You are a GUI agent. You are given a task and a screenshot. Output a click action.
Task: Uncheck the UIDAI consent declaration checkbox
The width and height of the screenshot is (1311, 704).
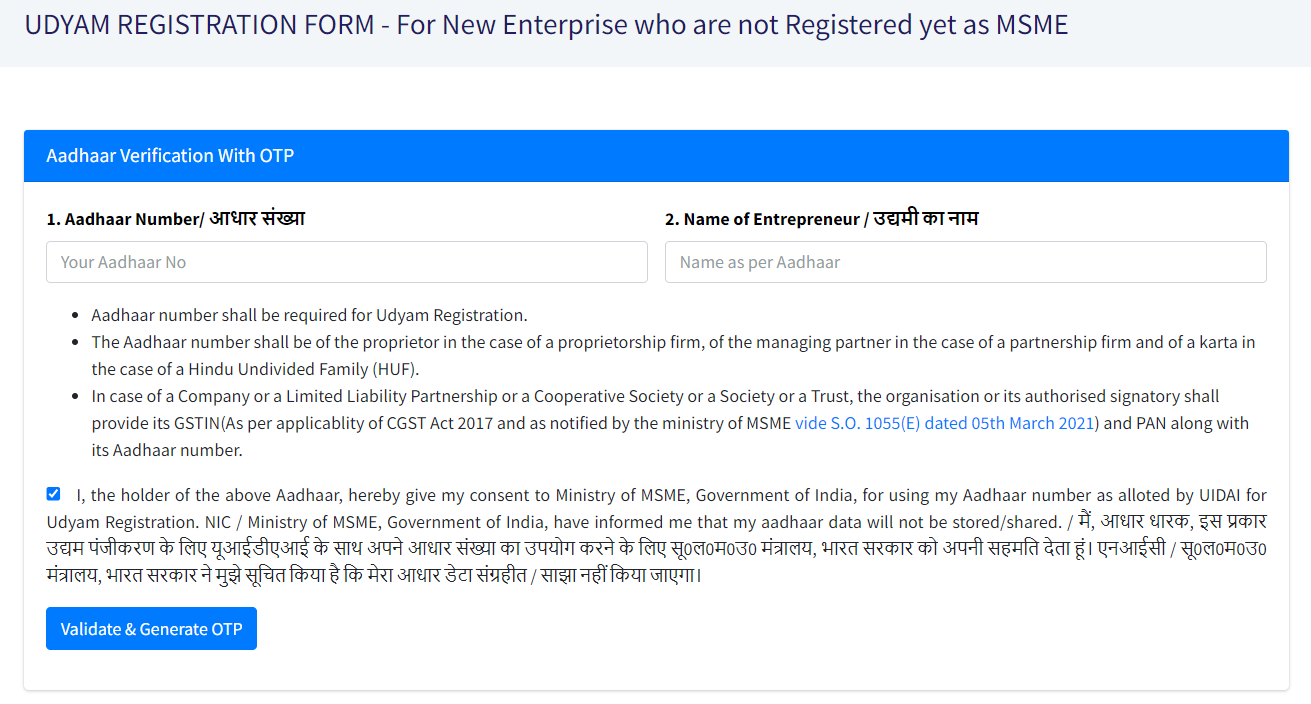coord(53,493)
